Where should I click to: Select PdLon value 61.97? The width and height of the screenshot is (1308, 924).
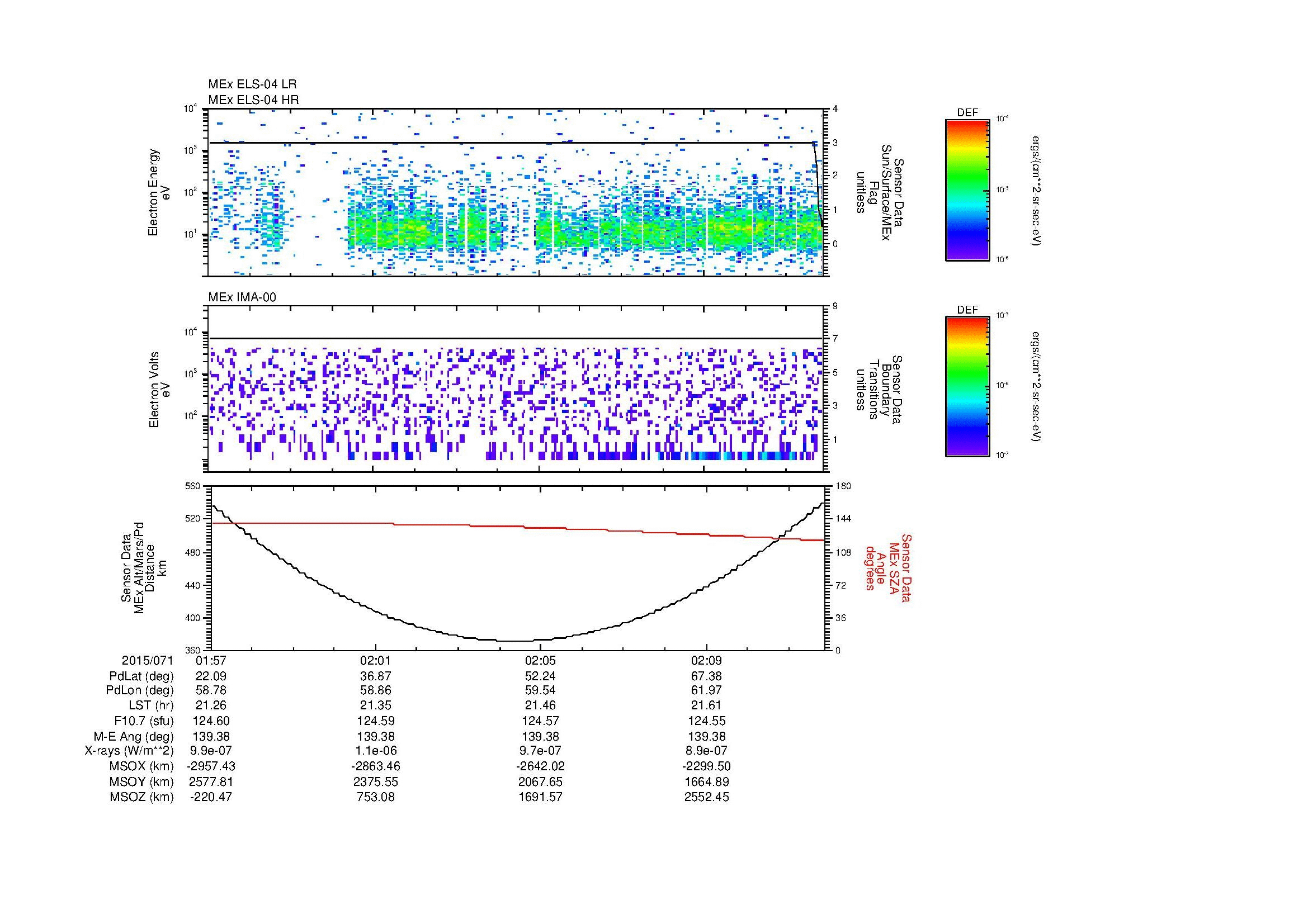(x=706, y=690)
